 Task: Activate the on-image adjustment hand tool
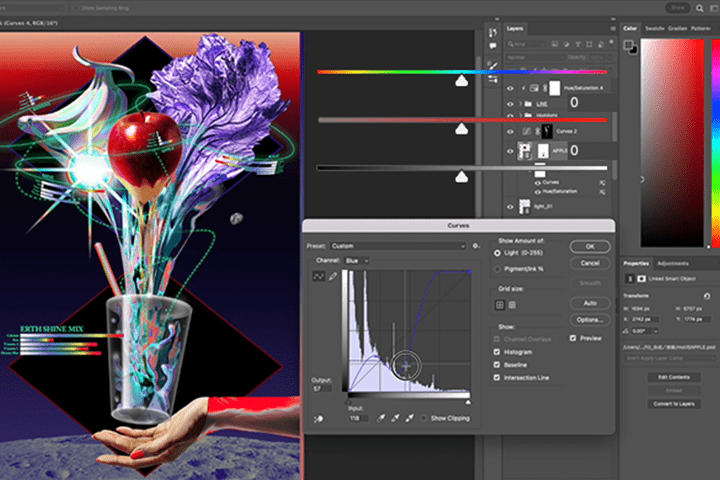click(318, 418)
